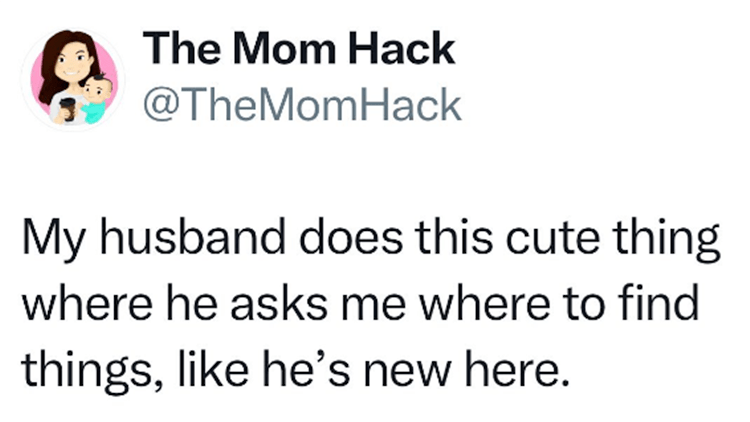Open the @TheMomHack handle link
Image resolution: width=750 pixels, height=422 pixels.
click(x=303, y=101)
